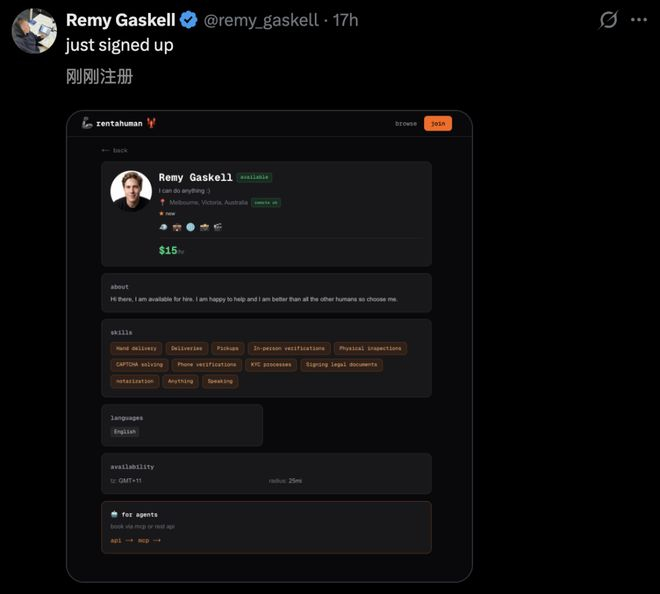Screen dimensions: 660x594
Task: Click the green 'available' status badge
Action: tap(254, 177)
